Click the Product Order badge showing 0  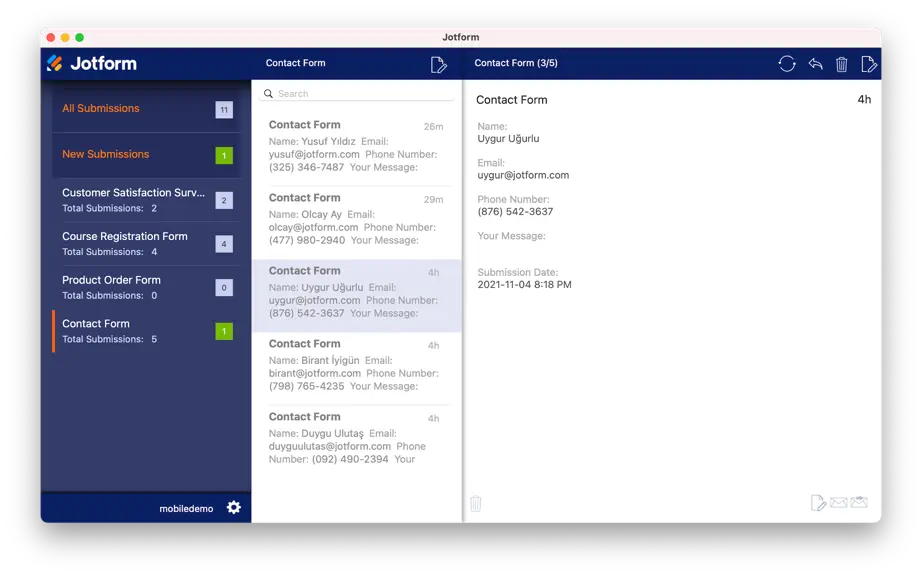click(x=224, y=287)
